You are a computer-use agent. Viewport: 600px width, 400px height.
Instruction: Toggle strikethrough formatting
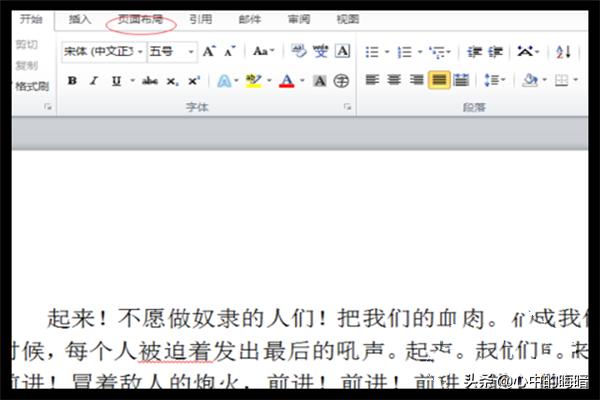click(150, 81)
